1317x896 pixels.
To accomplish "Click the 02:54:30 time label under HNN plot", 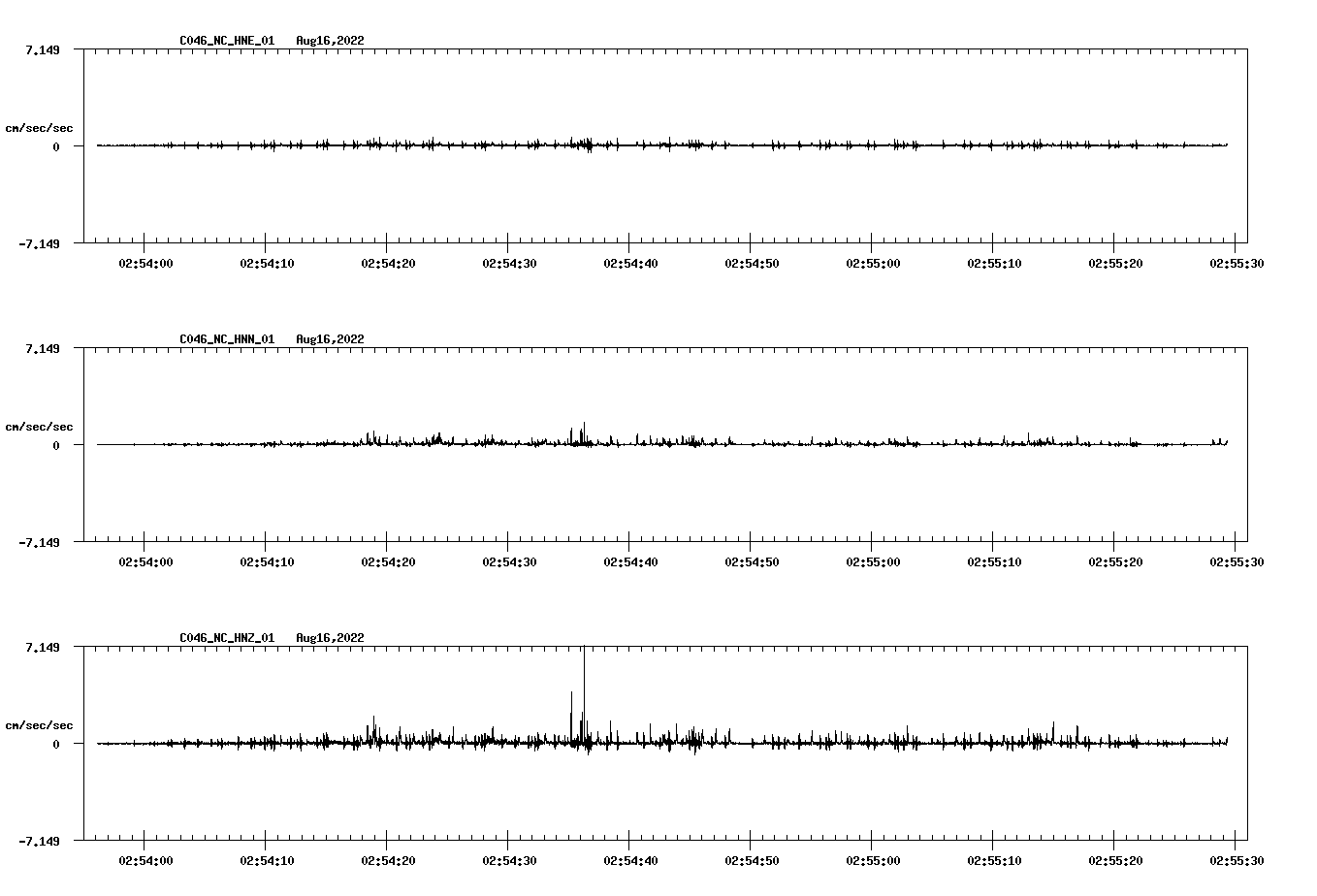I will [x=510, y=561].
